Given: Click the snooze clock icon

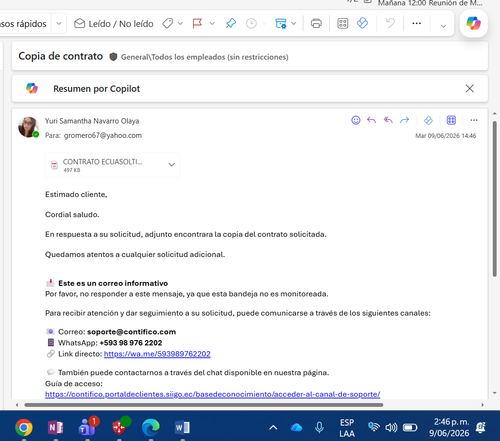Looking at the screenshot, I should 251,24.
